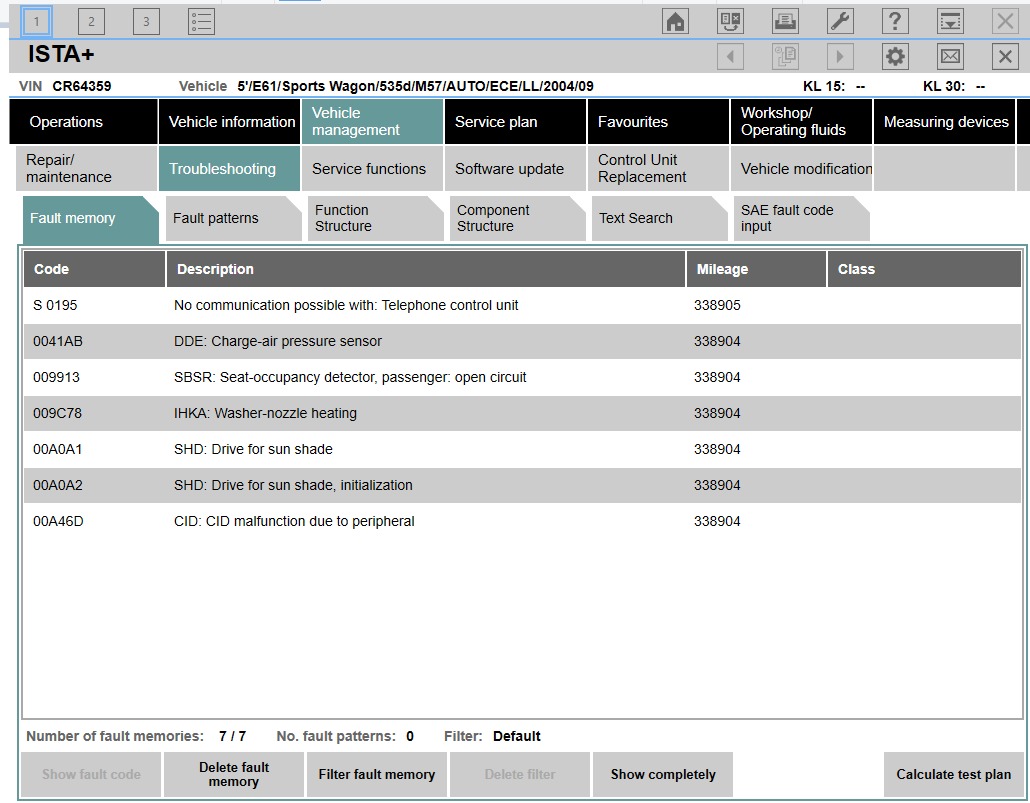Open the wrench tools icon
The image size is (1030, 803).
[840, 21]
